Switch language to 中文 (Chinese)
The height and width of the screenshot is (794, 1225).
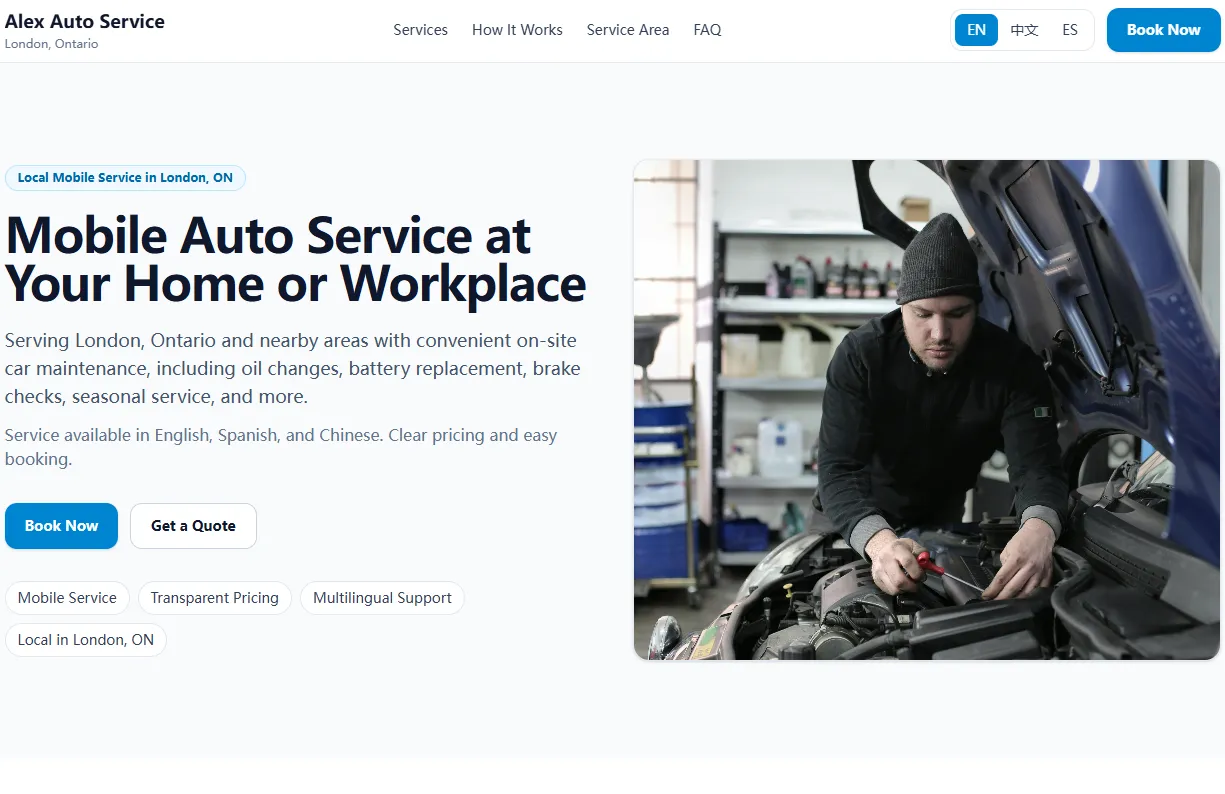coord(1023,30)
